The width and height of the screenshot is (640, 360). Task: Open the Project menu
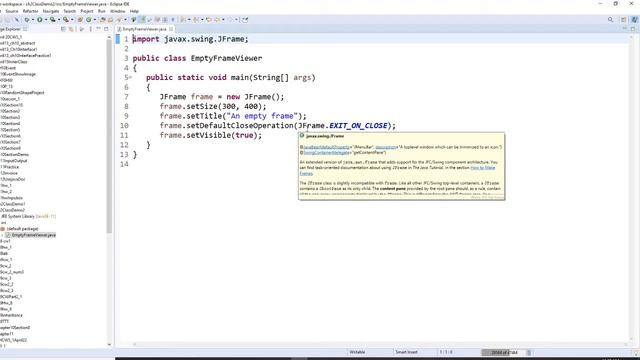click(87, 11)
